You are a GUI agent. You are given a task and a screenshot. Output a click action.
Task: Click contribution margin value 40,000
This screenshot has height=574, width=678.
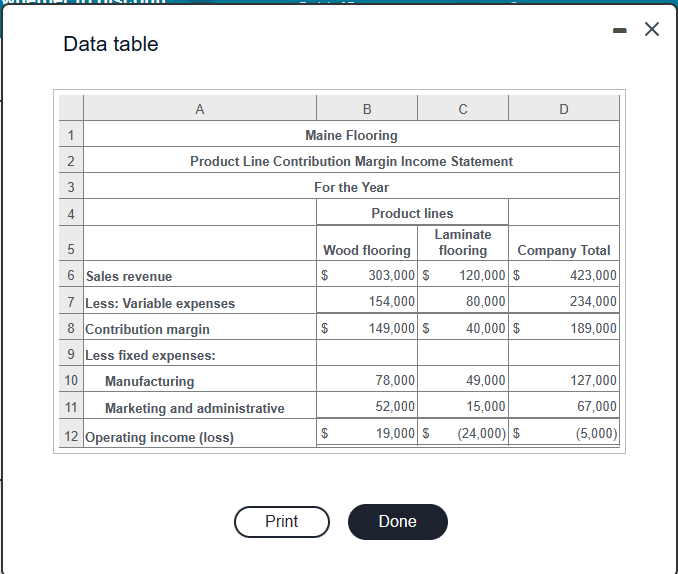485,328
